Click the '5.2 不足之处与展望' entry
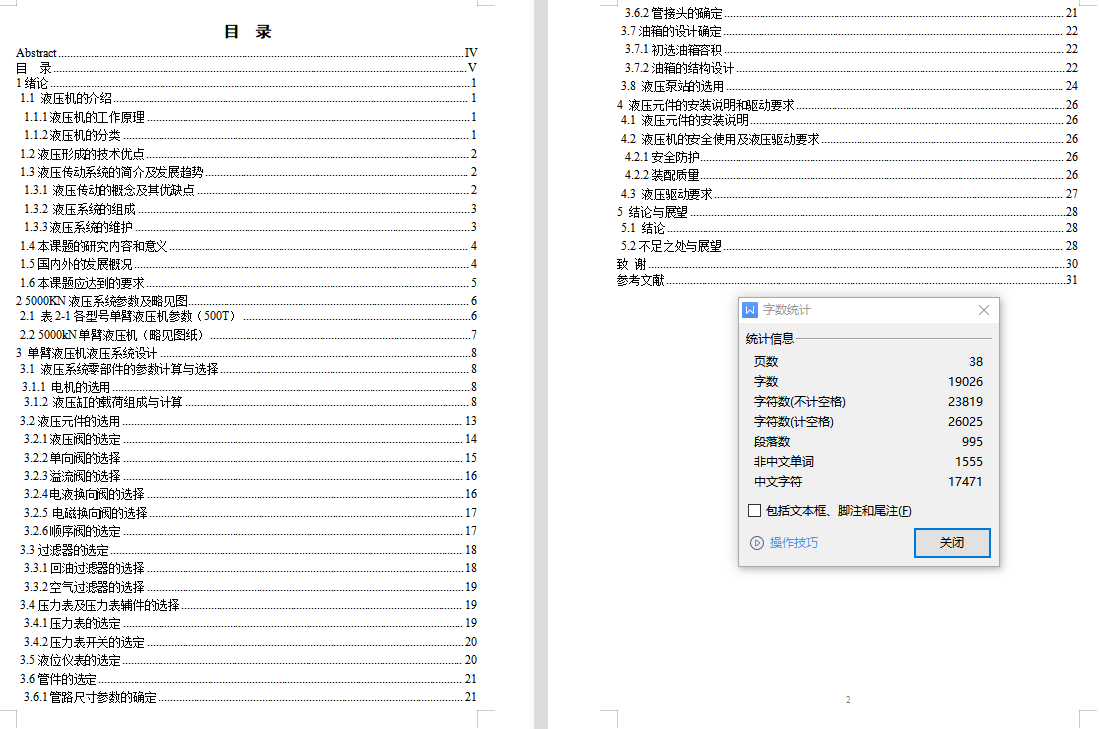The width and height of the screenshot is (1099, 729). pos(847,246)
